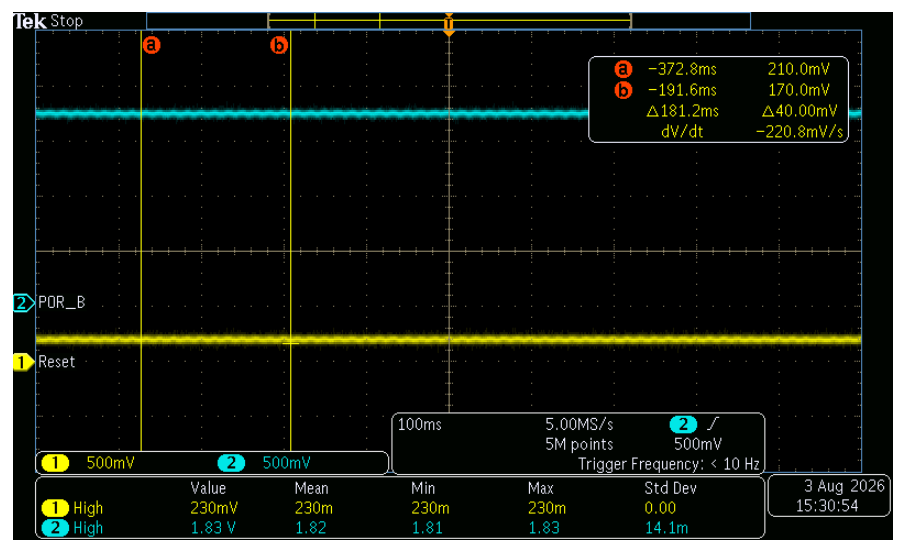Image resolution: width=908 pixels, height=550 pixels.
Task: Click the time 15:30:54
Action: click(827, 506)
